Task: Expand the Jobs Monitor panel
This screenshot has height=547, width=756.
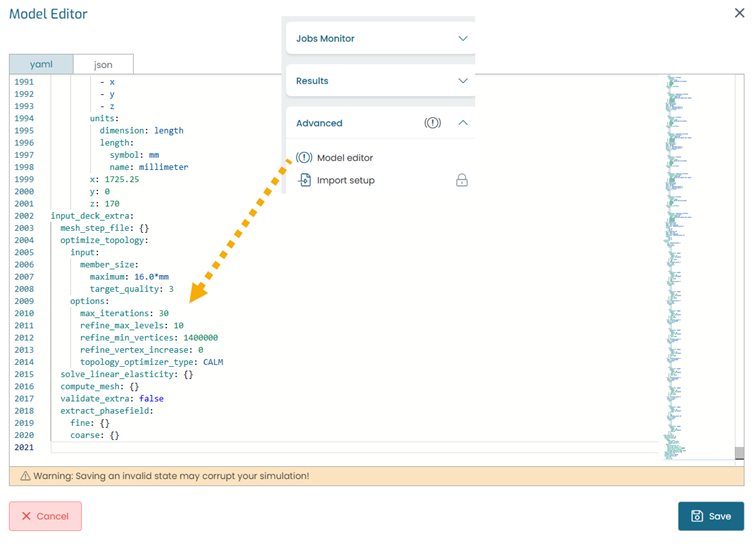Action: pos(380,38)
